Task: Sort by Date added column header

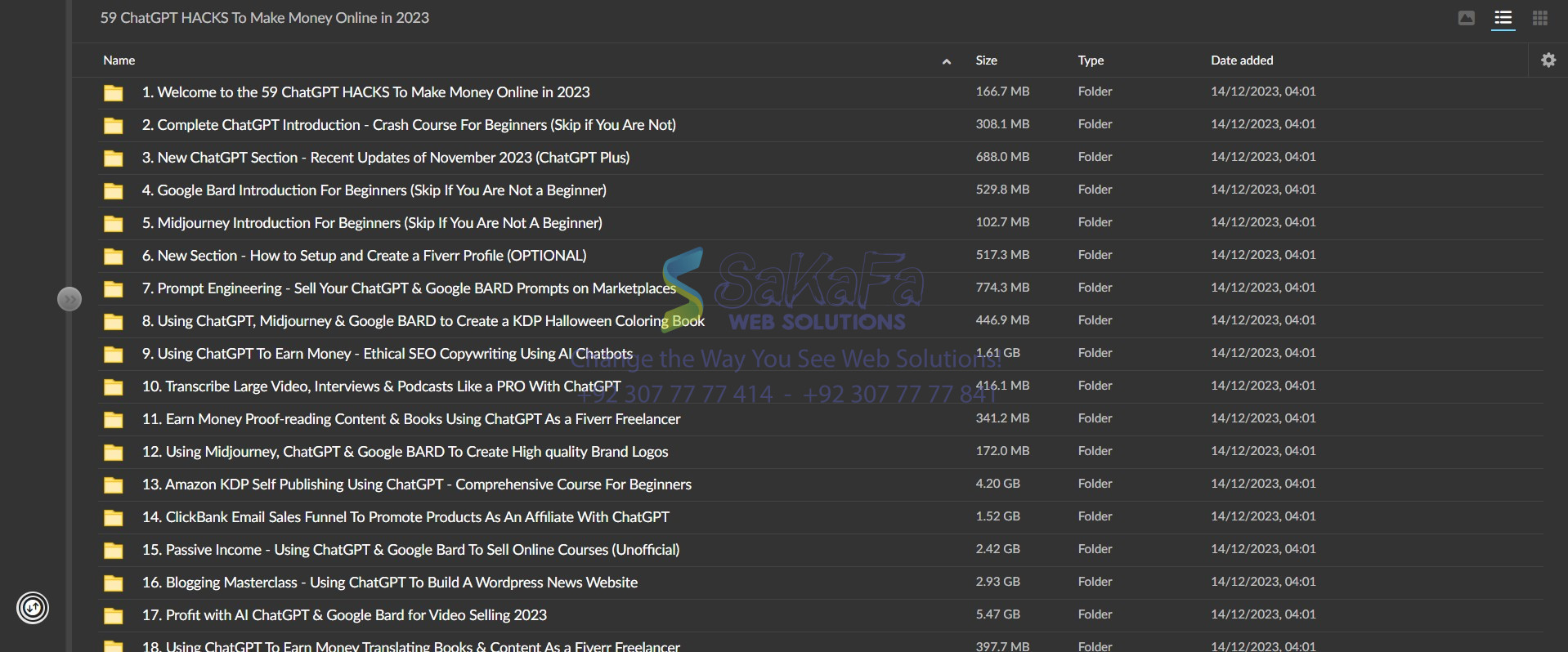Action: [x=1242, y=60]
